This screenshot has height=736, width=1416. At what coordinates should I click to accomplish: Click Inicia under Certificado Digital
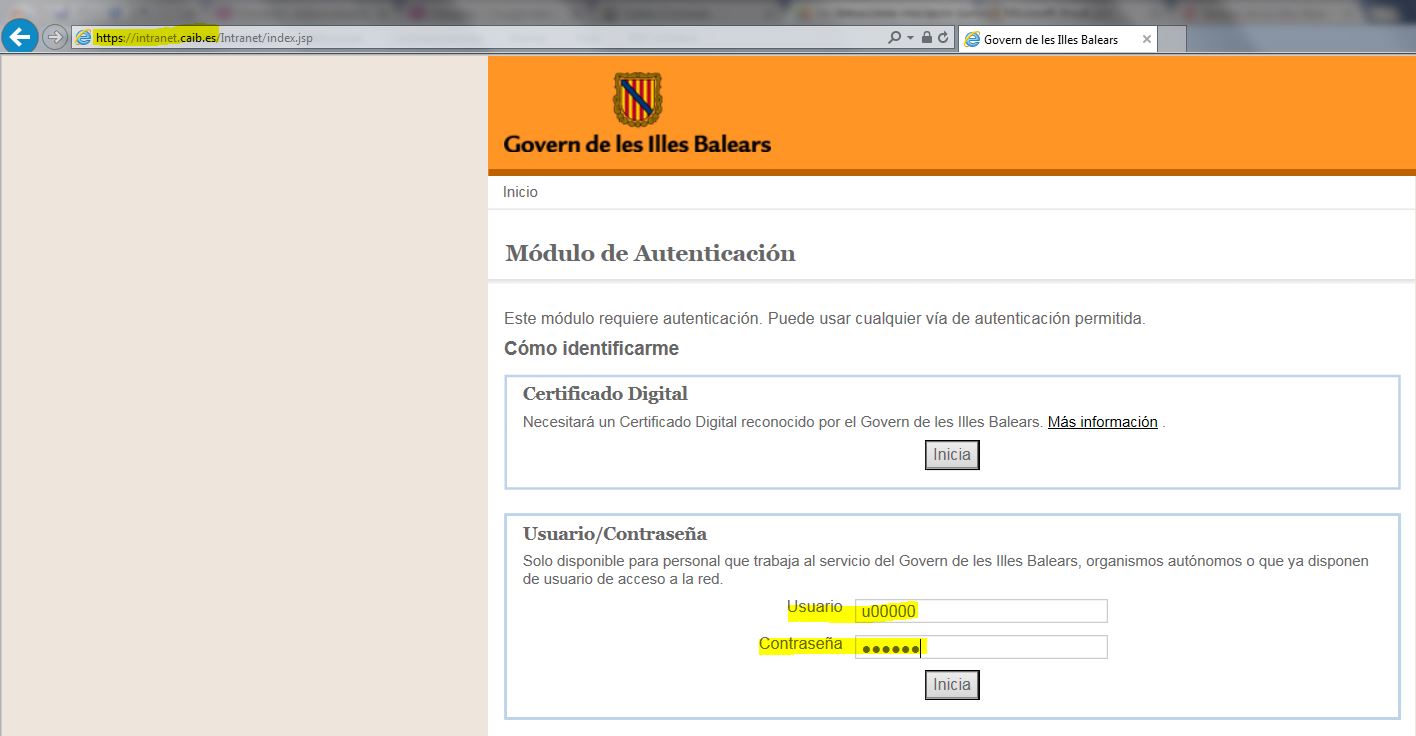tap(952, 455)
